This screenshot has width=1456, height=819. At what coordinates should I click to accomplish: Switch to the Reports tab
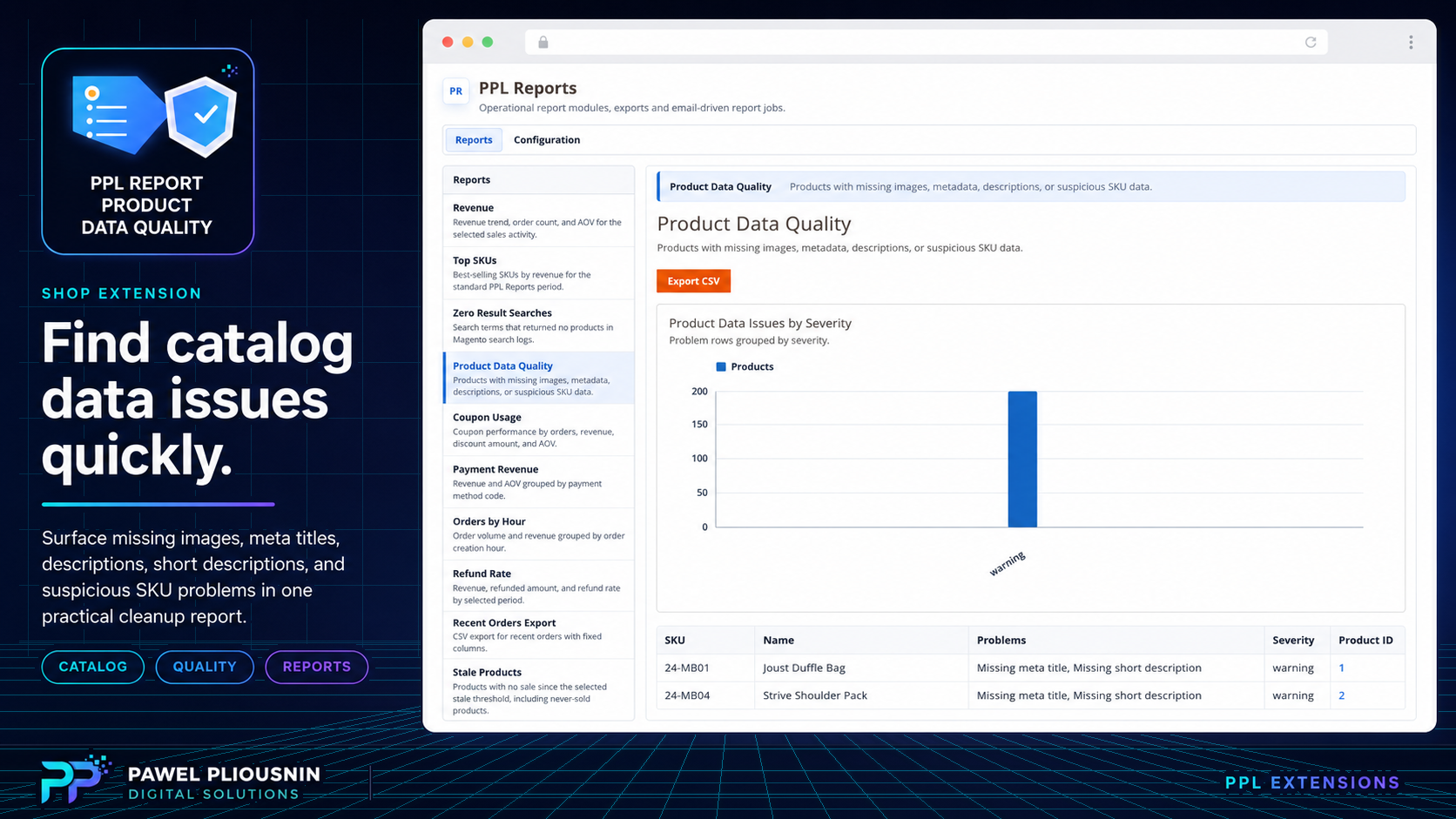[x=474, y=140]
